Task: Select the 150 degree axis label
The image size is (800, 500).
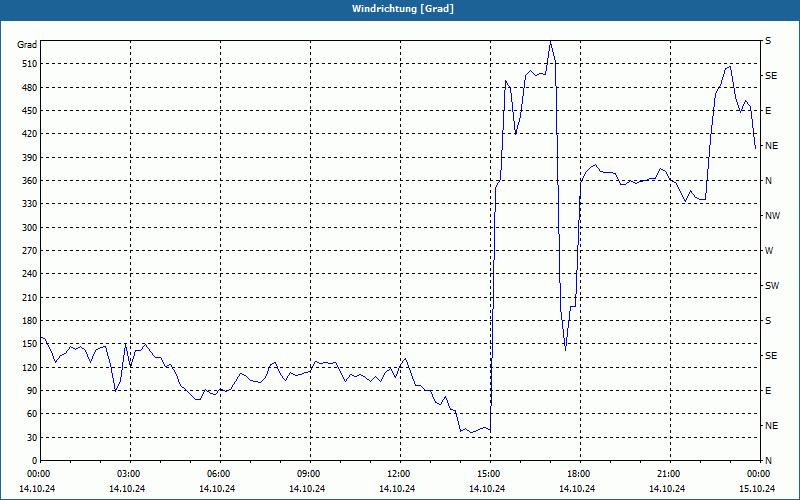Action: click(x=30, y=344)
